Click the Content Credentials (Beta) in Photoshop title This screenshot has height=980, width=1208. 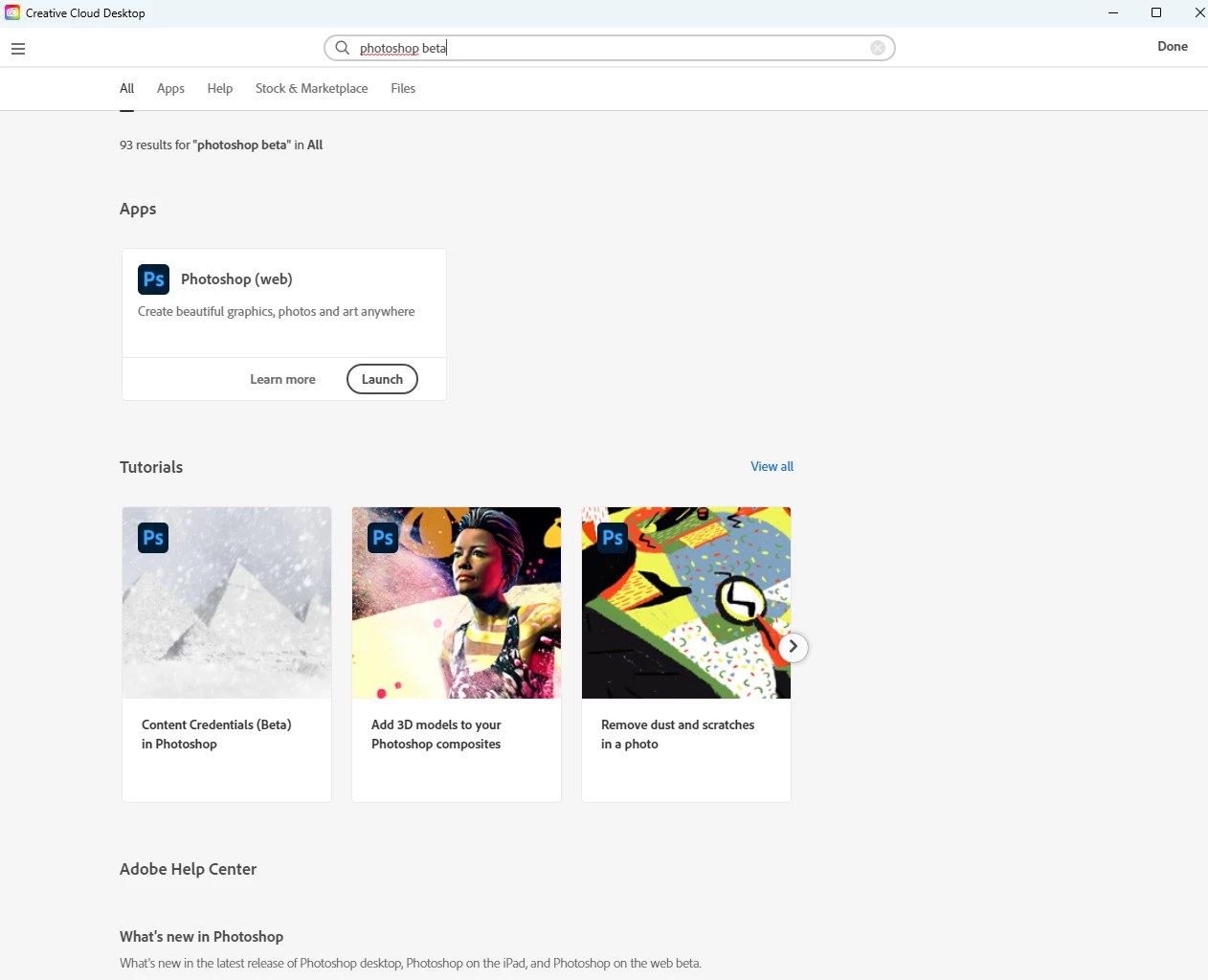pyautogui.click(x=216, y=734)
